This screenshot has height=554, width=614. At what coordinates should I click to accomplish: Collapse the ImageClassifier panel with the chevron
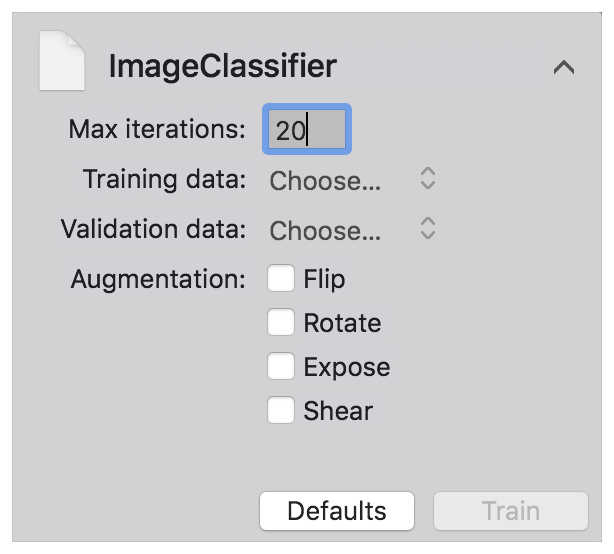pyautogui.click(x=563, y=68)
